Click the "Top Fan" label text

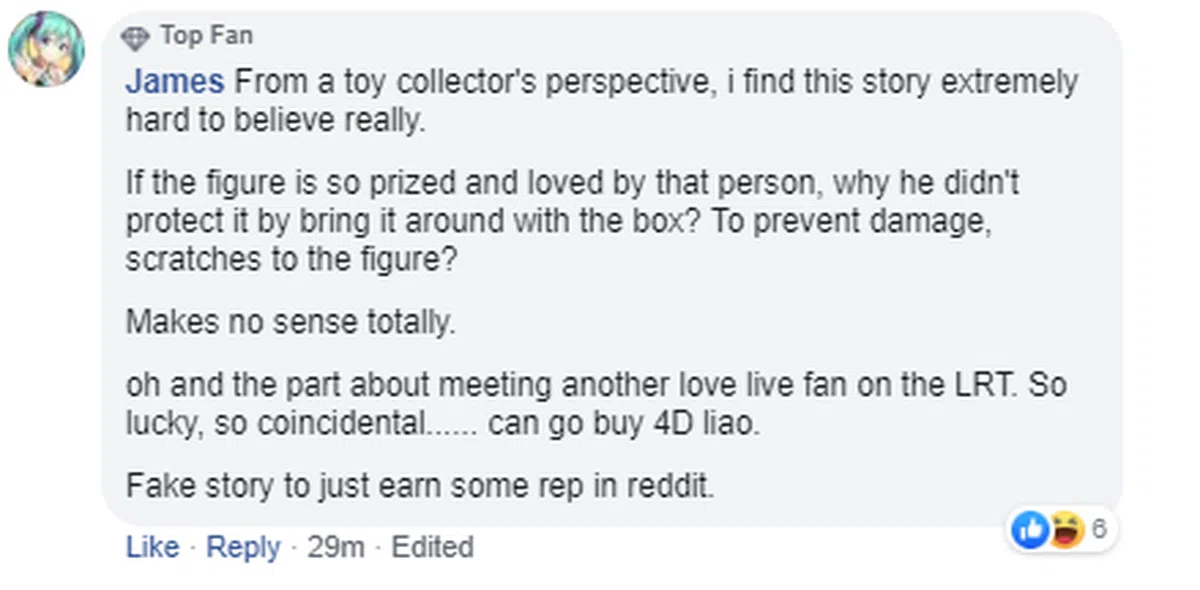click(x=206, y=36)
